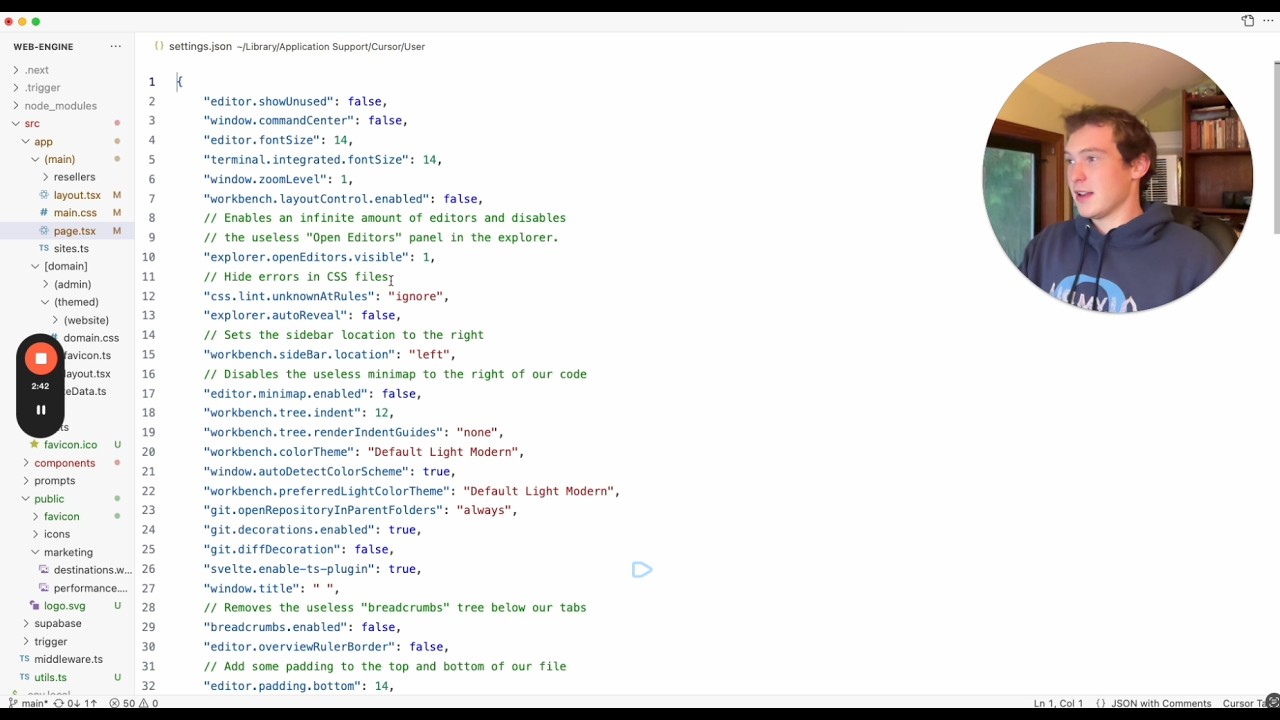
Task: Open the main git branch in status bar
Action: tap(28, 703)
